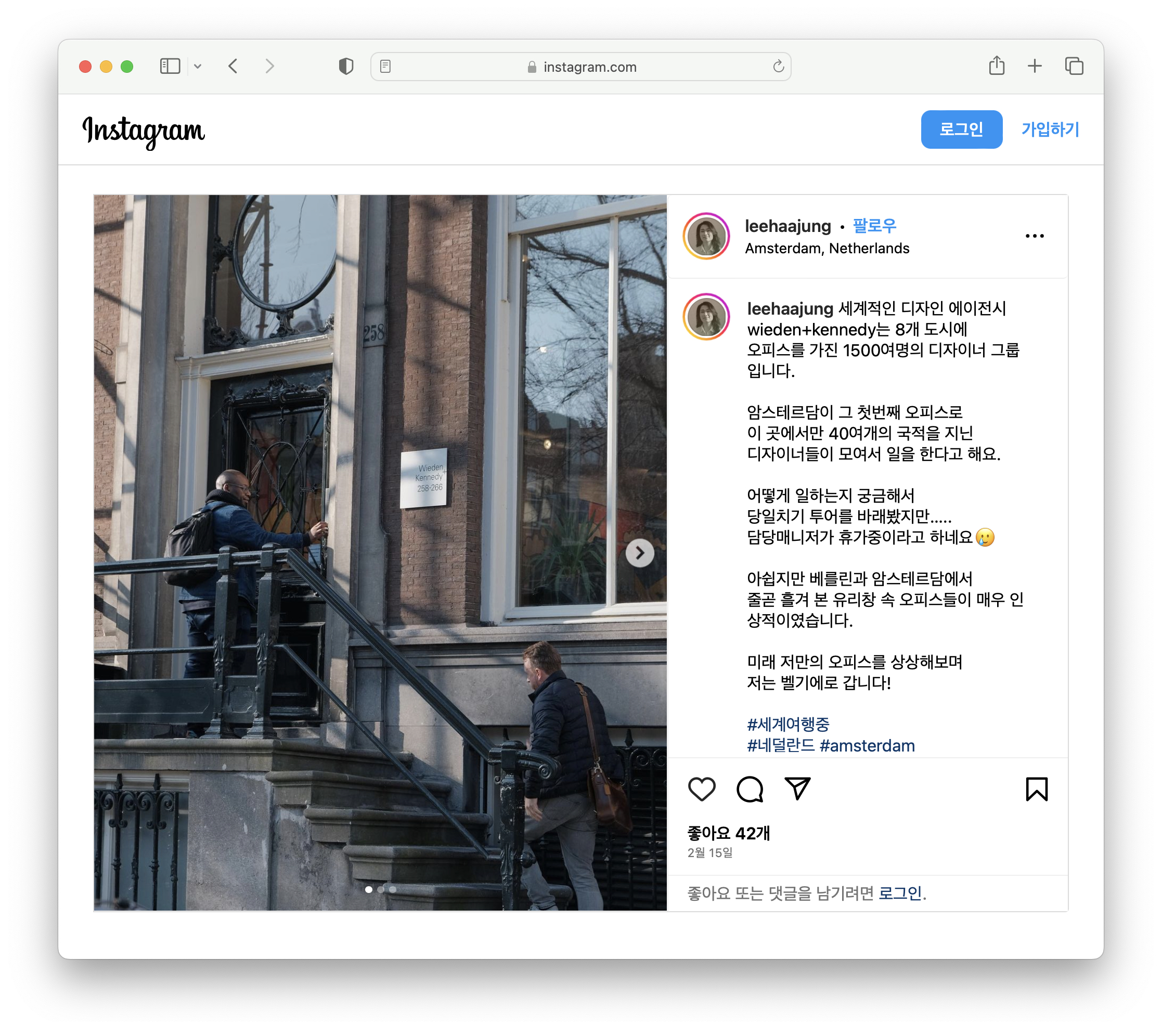
Task: Click the blue 로그인 button
Action: [961, 130]
